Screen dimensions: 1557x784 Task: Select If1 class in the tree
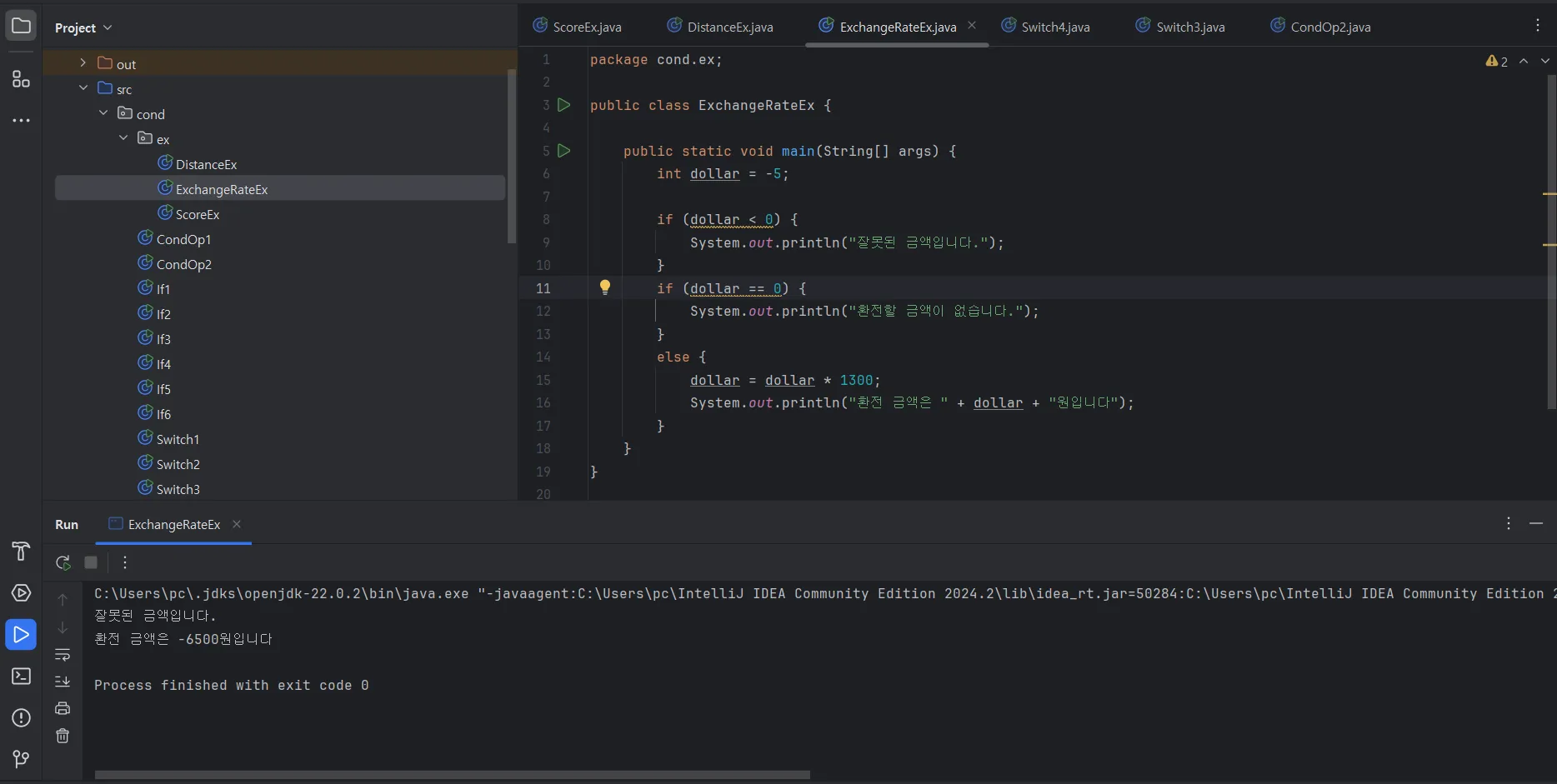pos(163,289)
